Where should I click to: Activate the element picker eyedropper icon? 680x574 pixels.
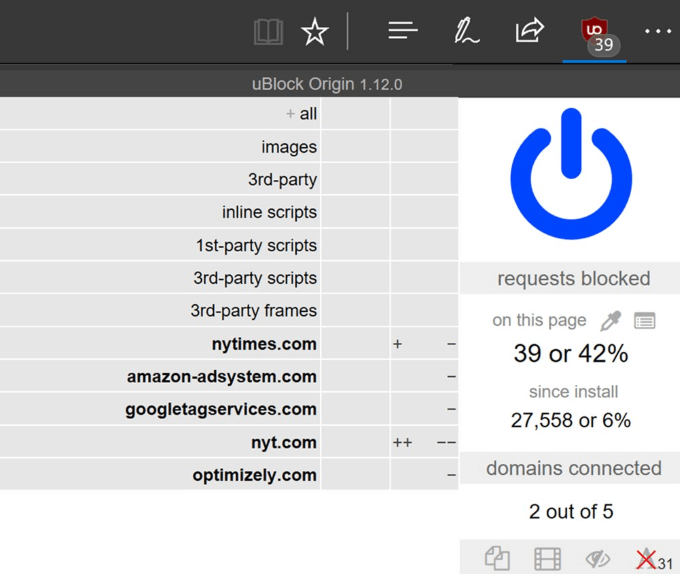[611, 321]
